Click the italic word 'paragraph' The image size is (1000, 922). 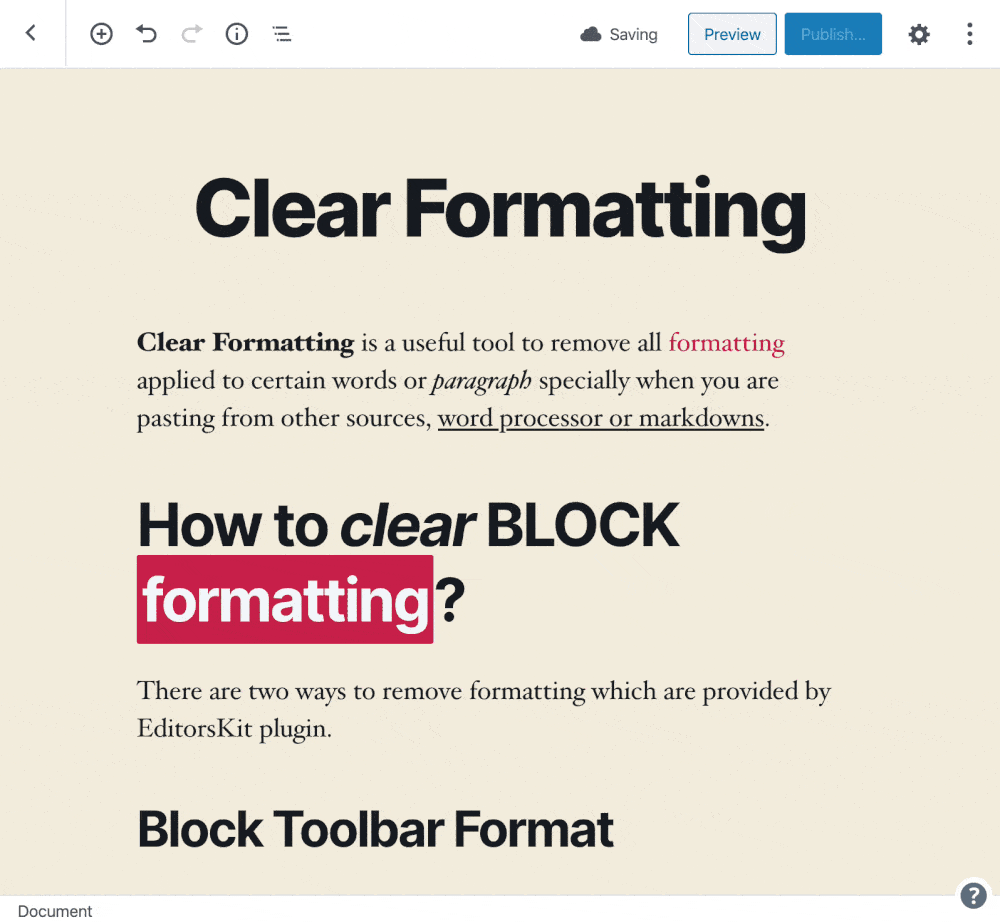482,381
